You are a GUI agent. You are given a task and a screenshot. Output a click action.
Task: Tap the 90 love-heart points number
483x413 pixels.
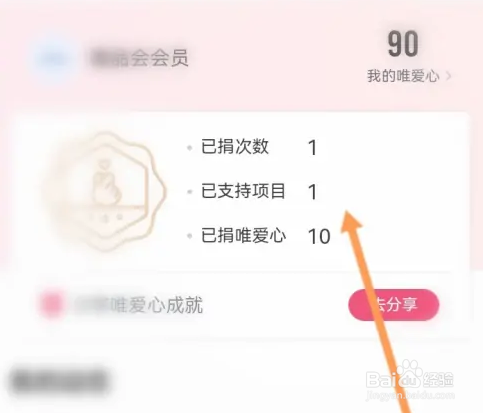[x=403, y=44]
